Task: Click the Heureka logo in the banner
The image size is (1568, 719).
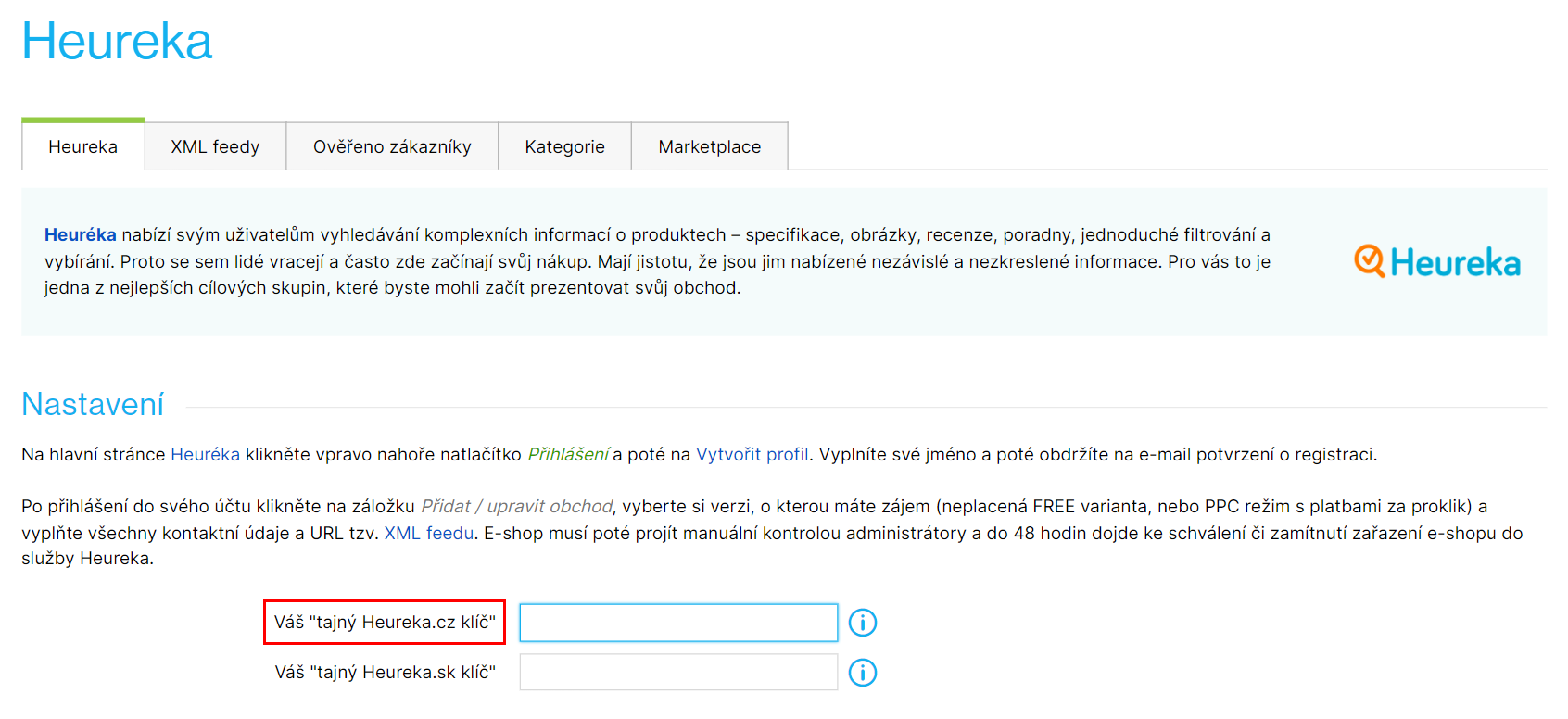Action: pyautogui.click(x=1437, y=262)
